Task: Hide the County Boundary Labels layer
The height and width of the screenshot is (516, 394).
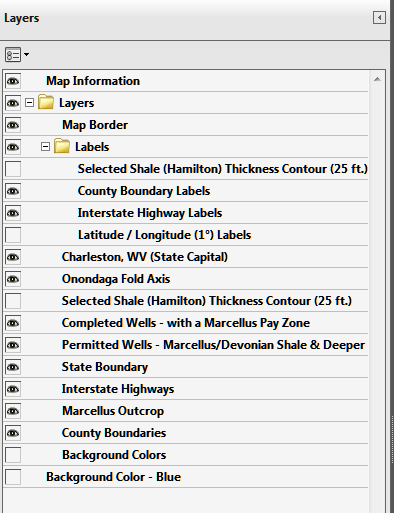Action: point(13,191)
